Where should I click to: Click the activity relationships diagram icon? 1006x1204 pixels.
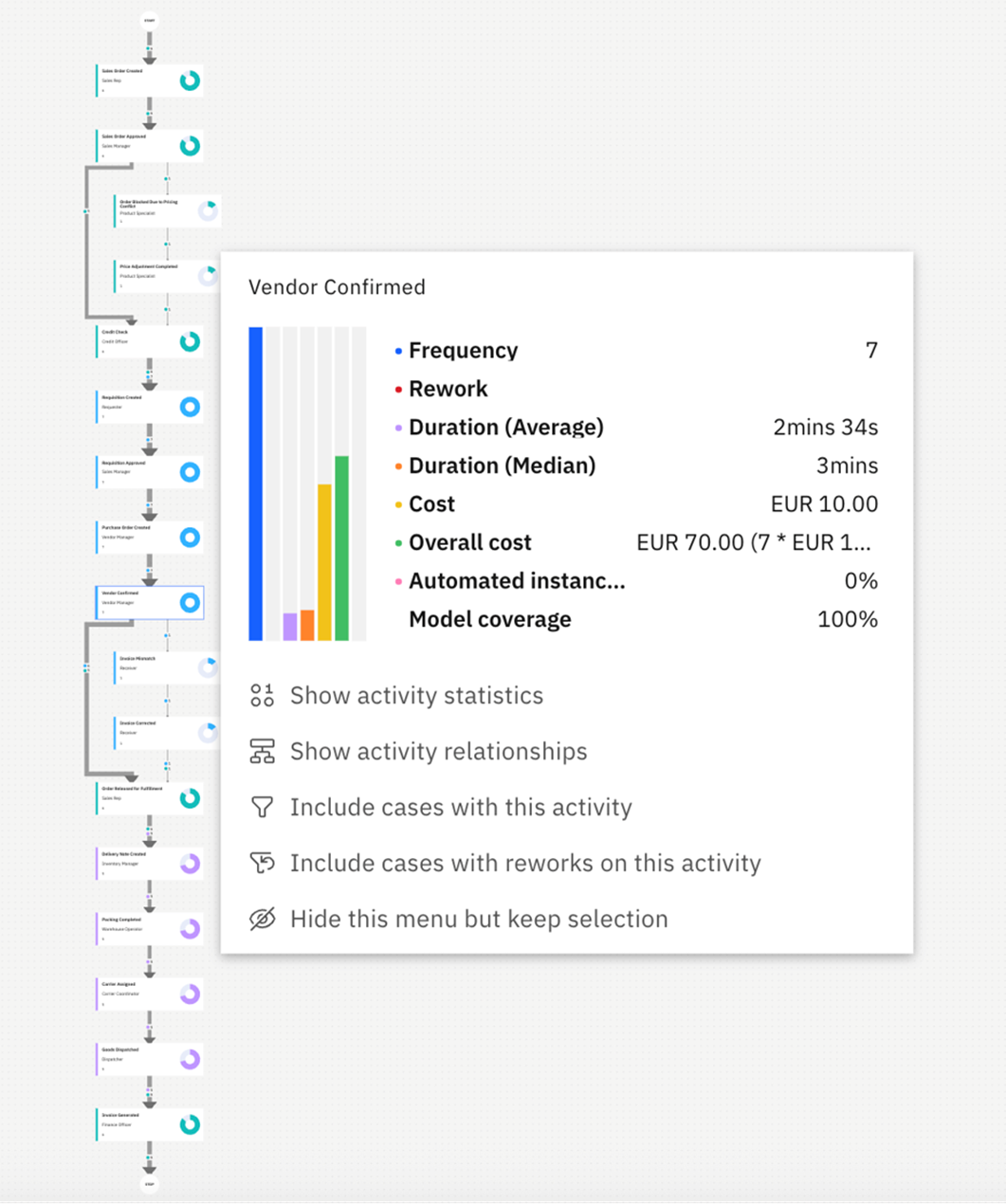(262, 752)
